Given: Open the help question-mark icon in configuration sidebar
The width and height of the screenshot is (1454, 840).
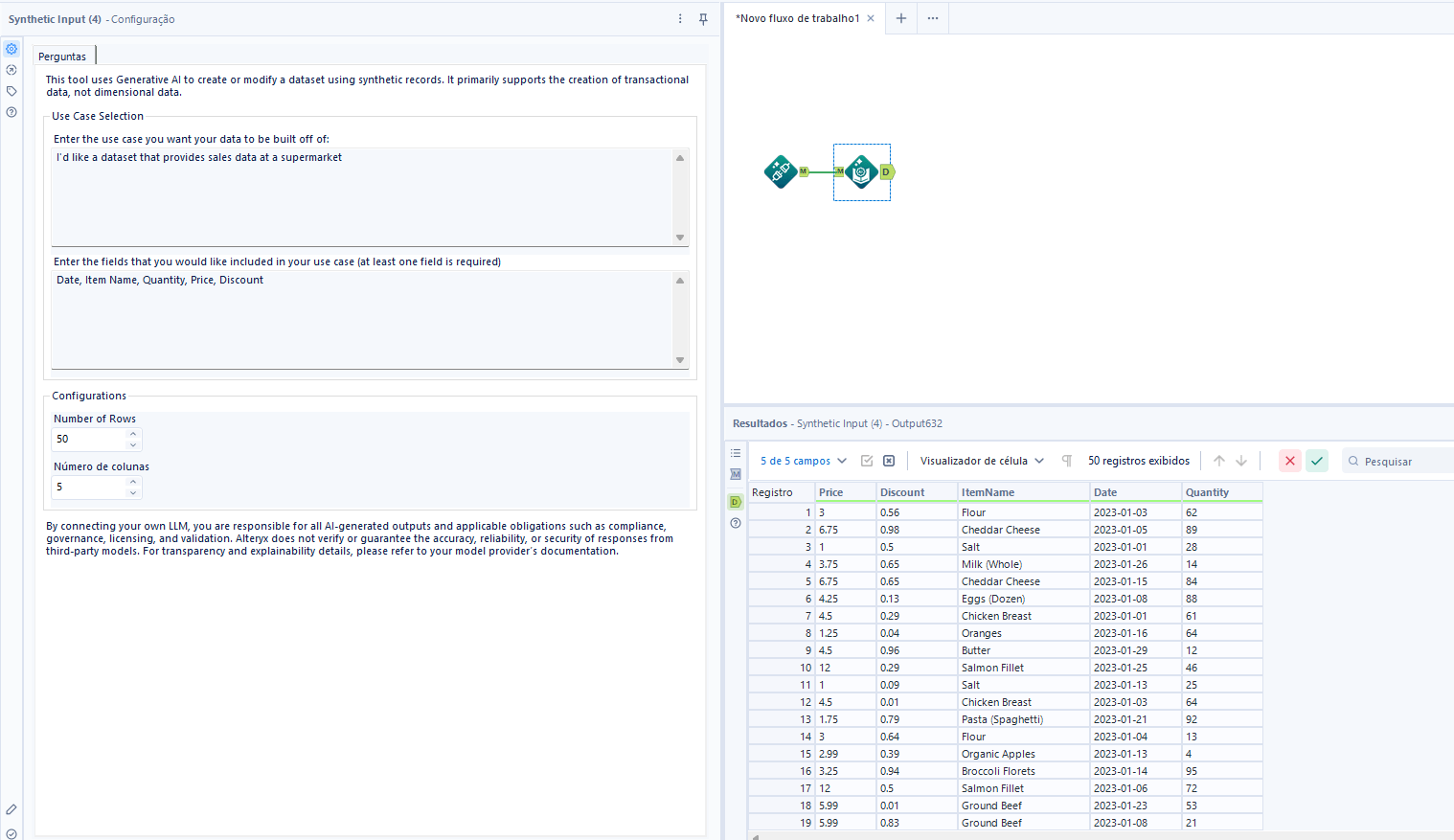Looking at the screenshot, I should pyautogui.click(x=11, y=112).
